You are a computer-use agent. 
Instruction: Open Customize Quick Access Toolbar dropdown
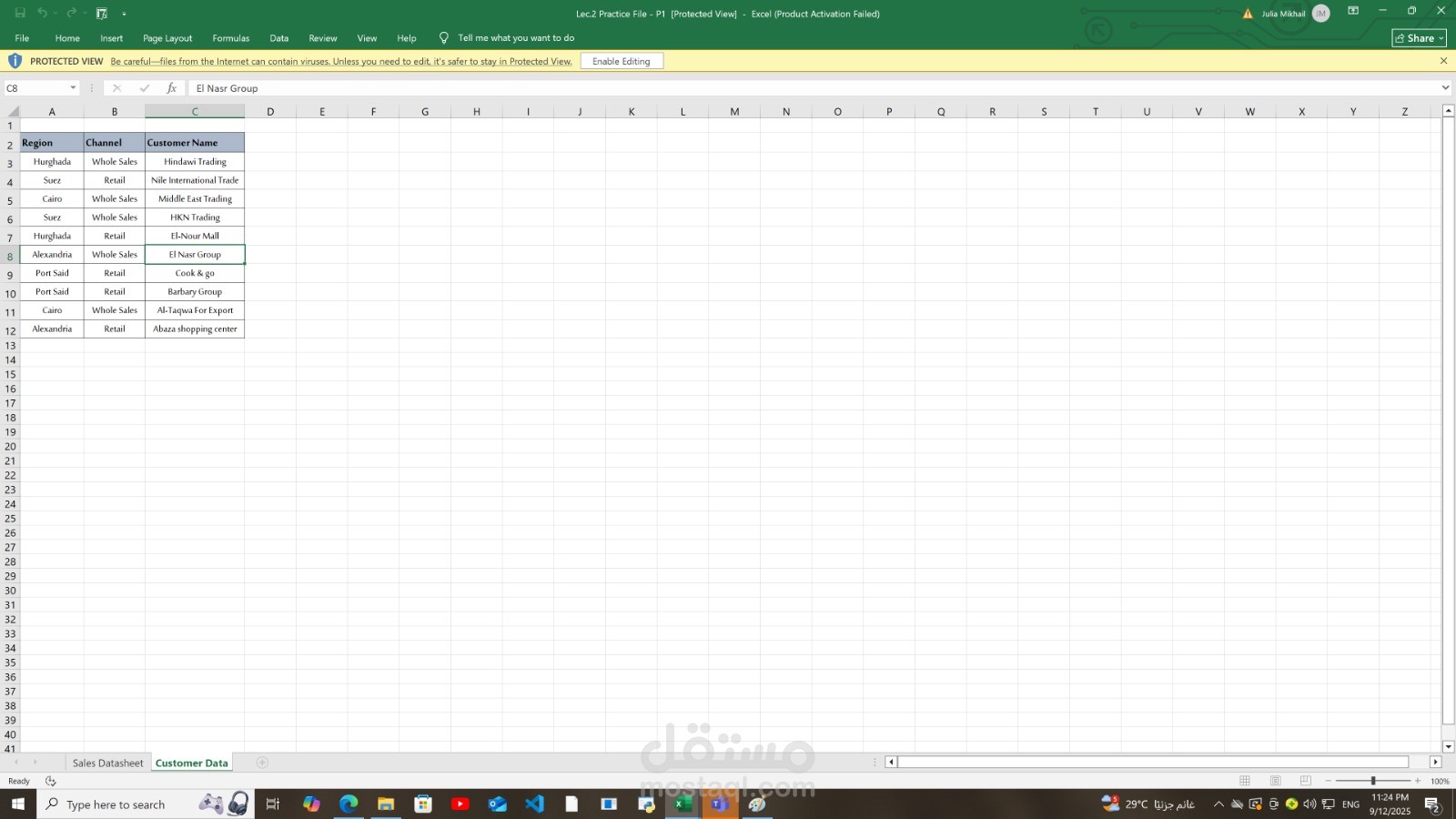[124, 14]
